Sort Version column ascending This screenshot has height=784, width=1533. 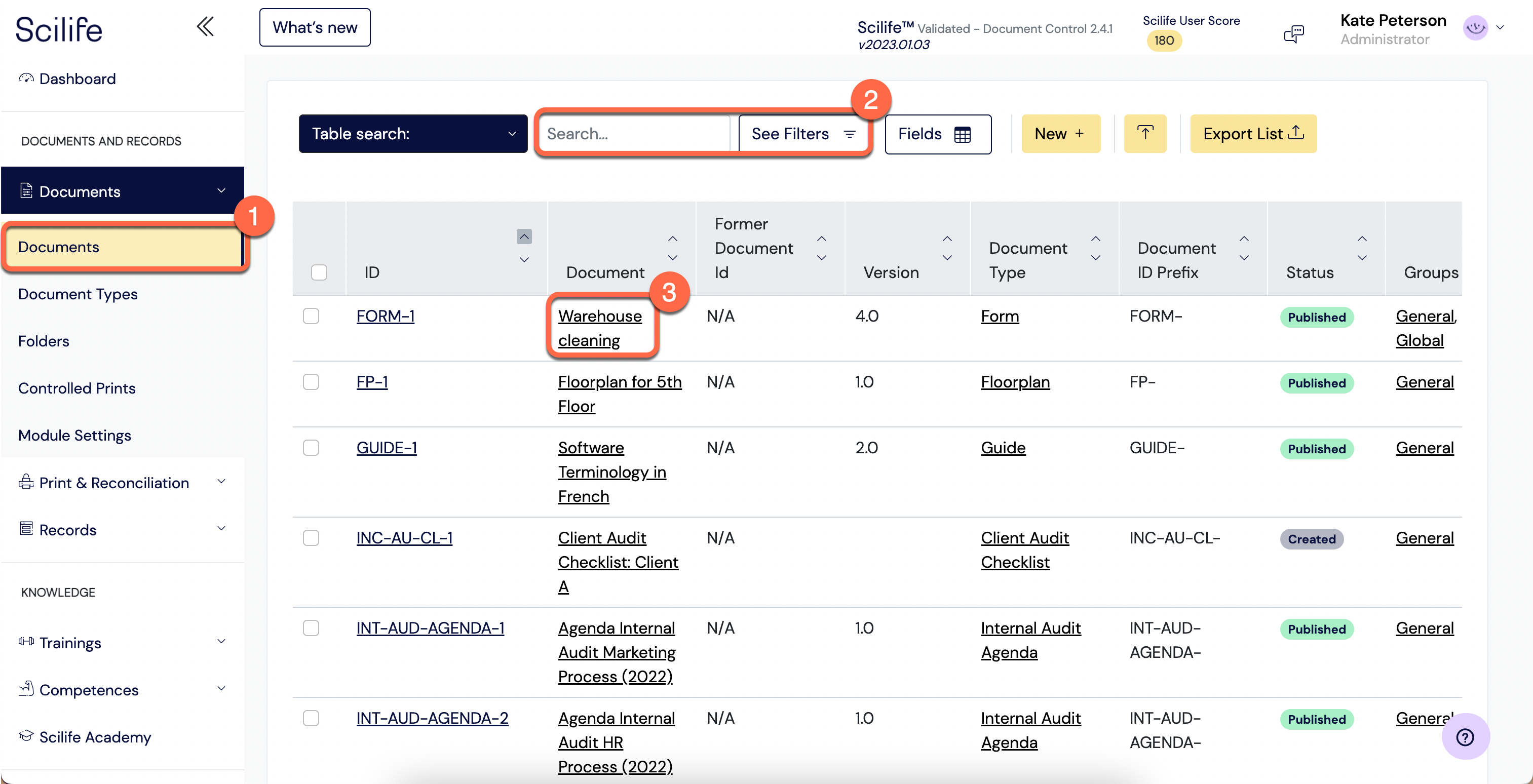tap(947, 239)
